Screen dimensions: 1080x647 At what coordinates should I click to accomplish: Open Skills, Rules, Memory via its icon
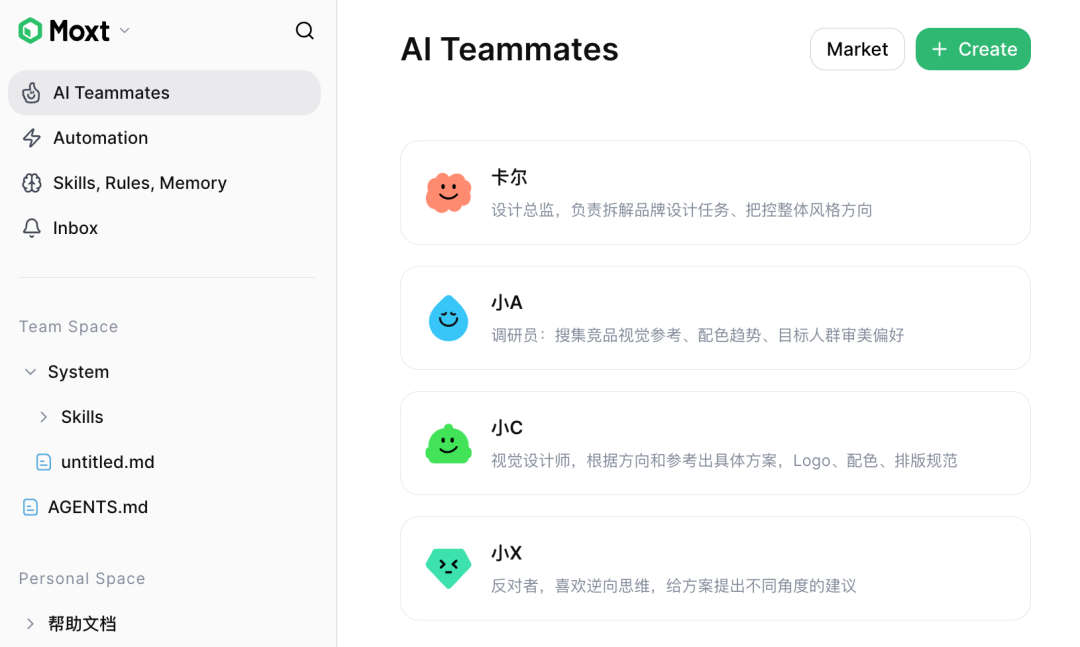(x=32, y=182)
